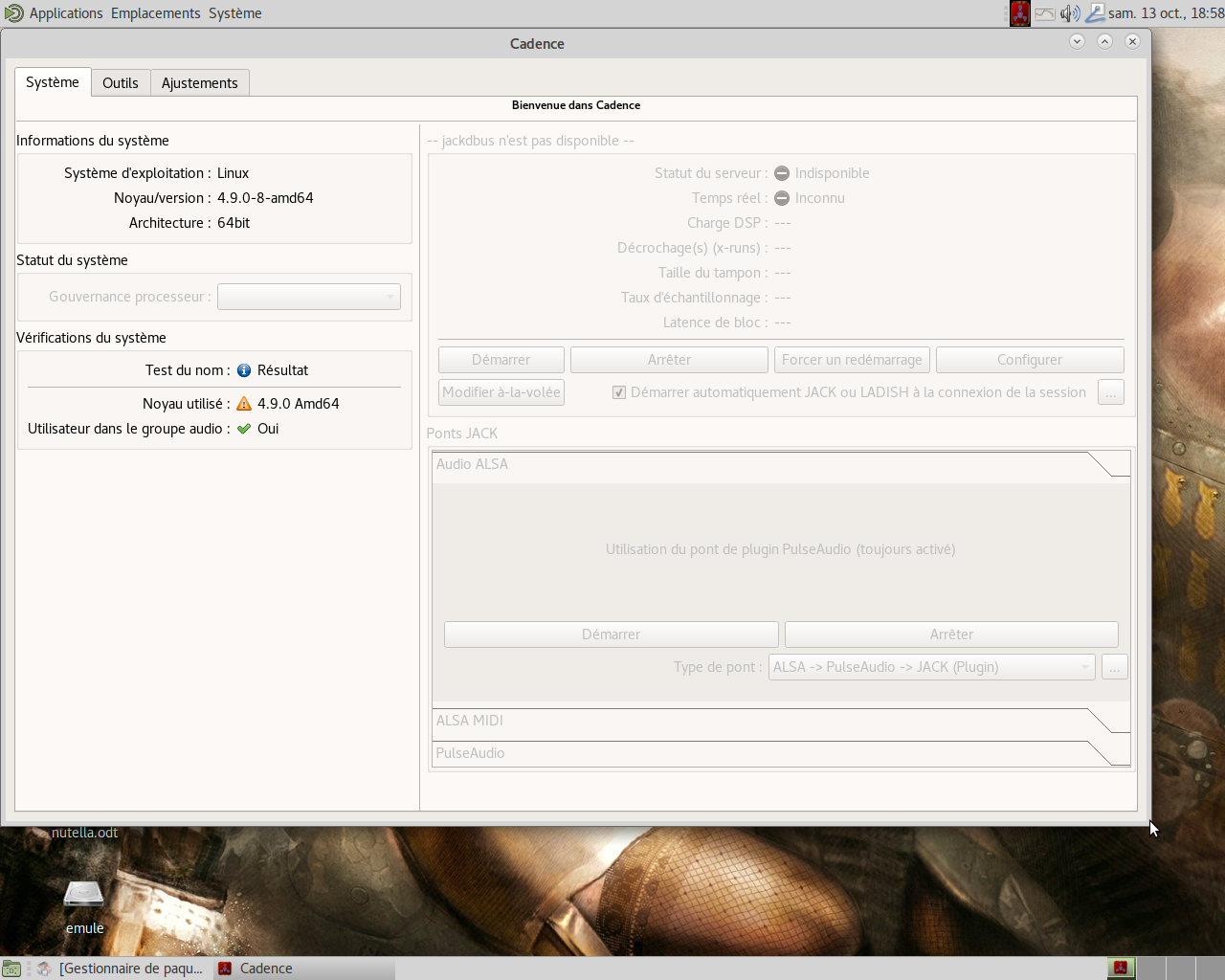Click the "jackdbus n'est pas disponible" message
Viewport: 1225px width, 980px height.
[x=530, y=141]
